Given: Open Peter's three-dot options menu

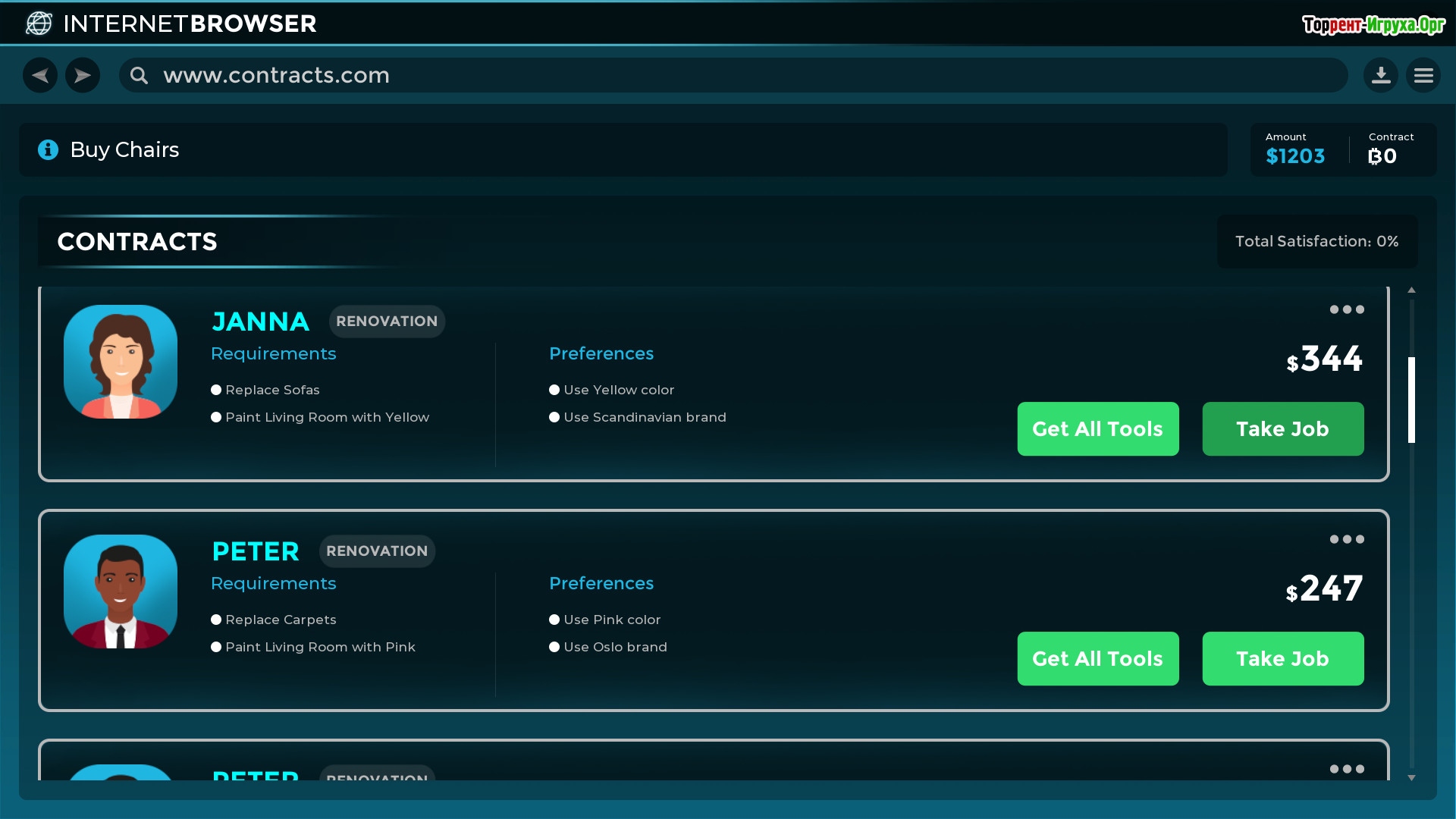Looking at the screenshot, I should click(x=1347, y=539).
